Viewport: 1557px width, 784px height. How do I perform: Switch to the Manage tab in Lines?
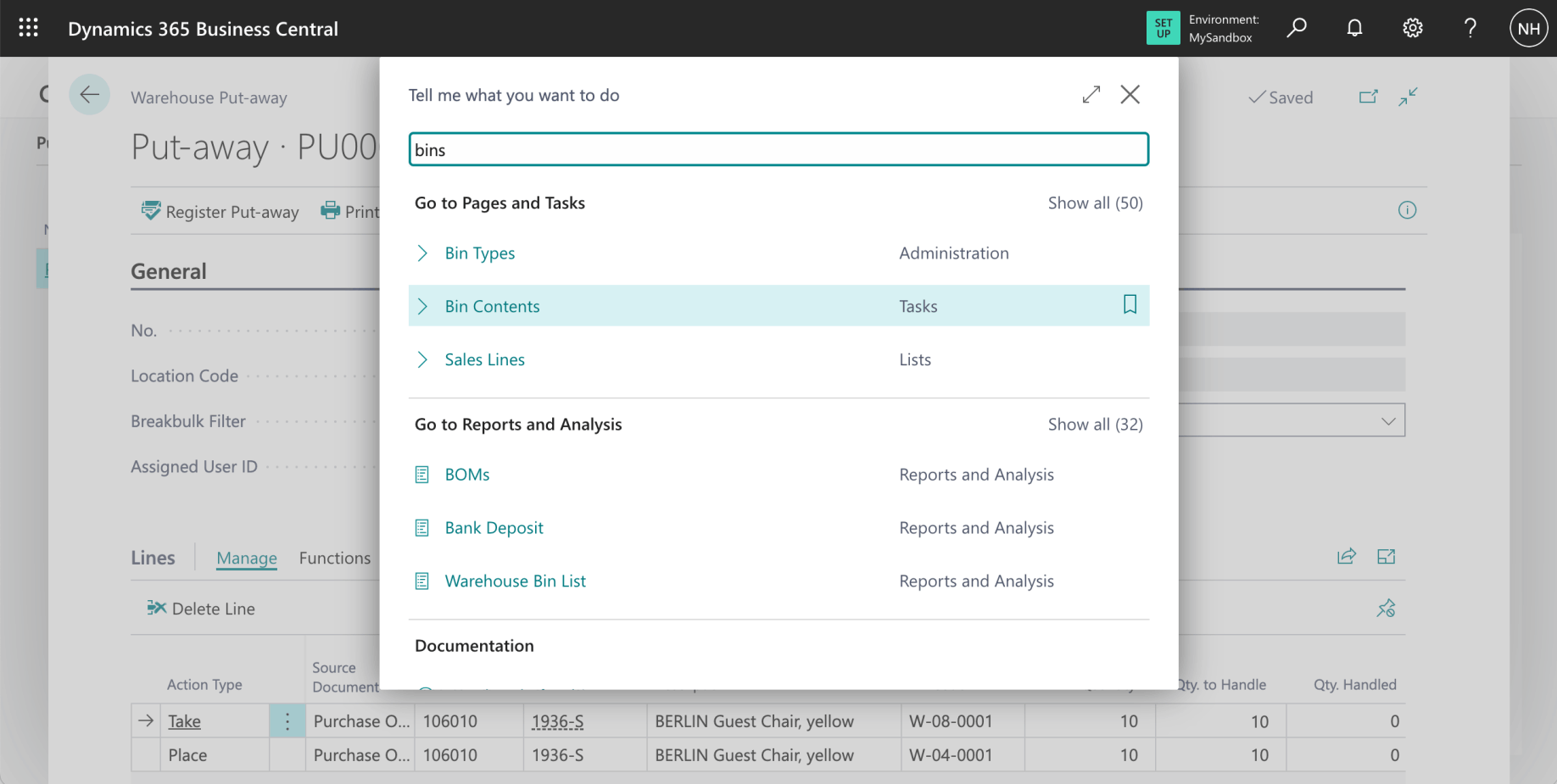pyautogui.click(x=247, y=558)
